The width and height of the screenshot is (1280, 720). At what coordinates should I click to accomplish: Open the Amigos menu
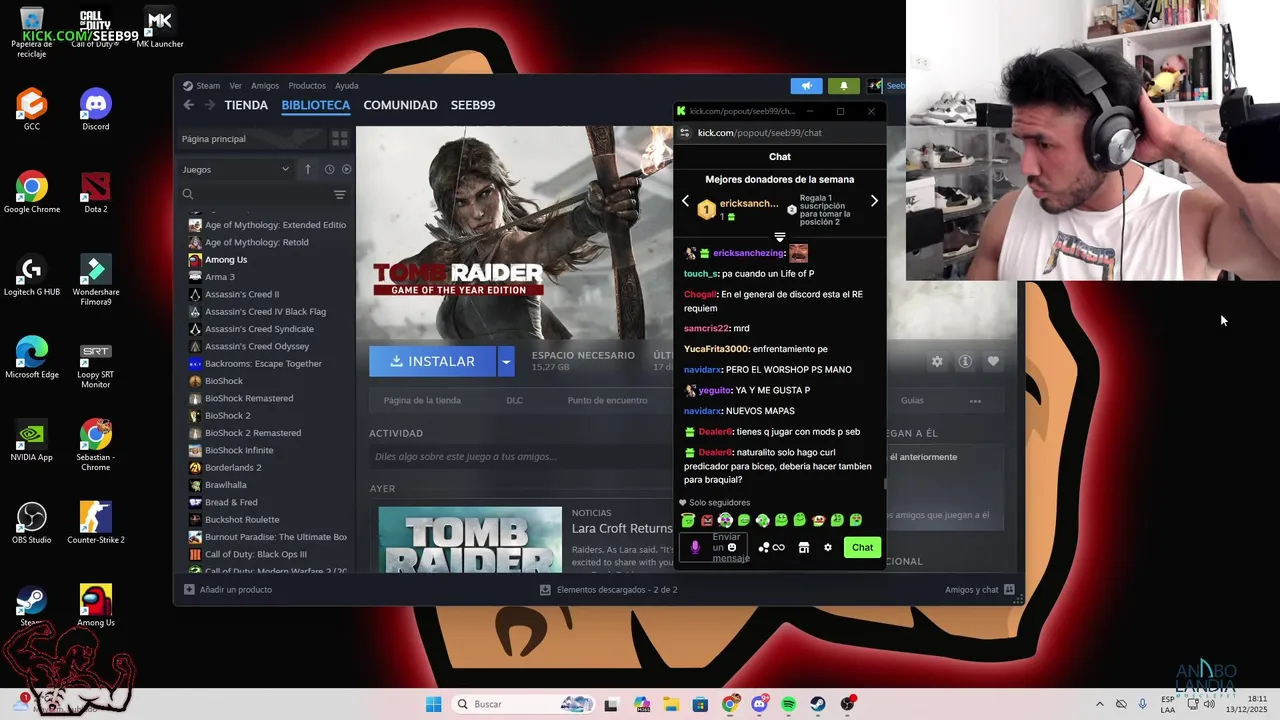(265, 86)
